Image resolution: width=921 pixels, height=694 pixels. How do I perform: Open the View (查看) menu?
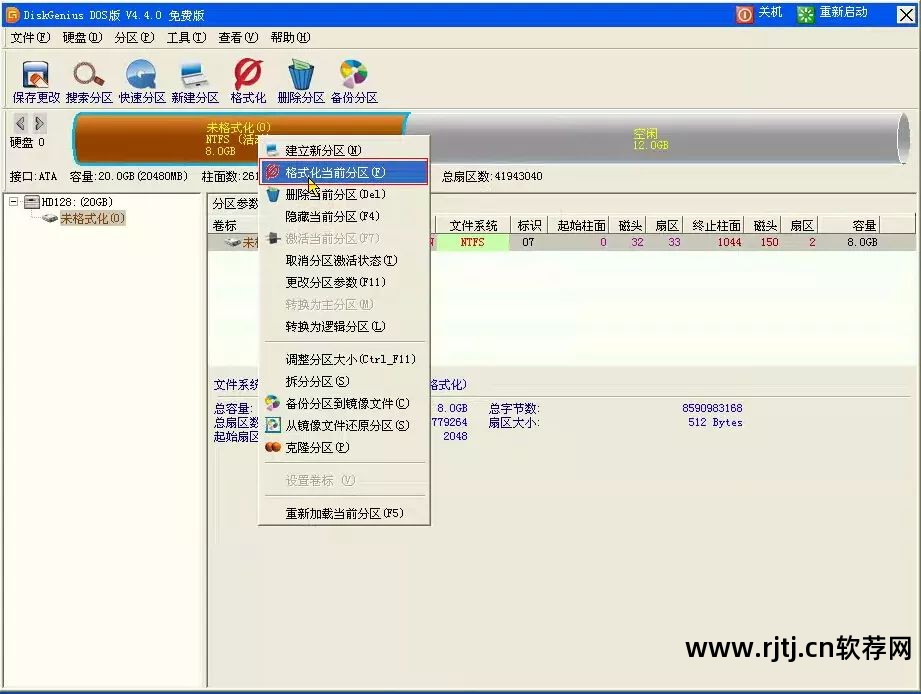[x=238, y=38]
